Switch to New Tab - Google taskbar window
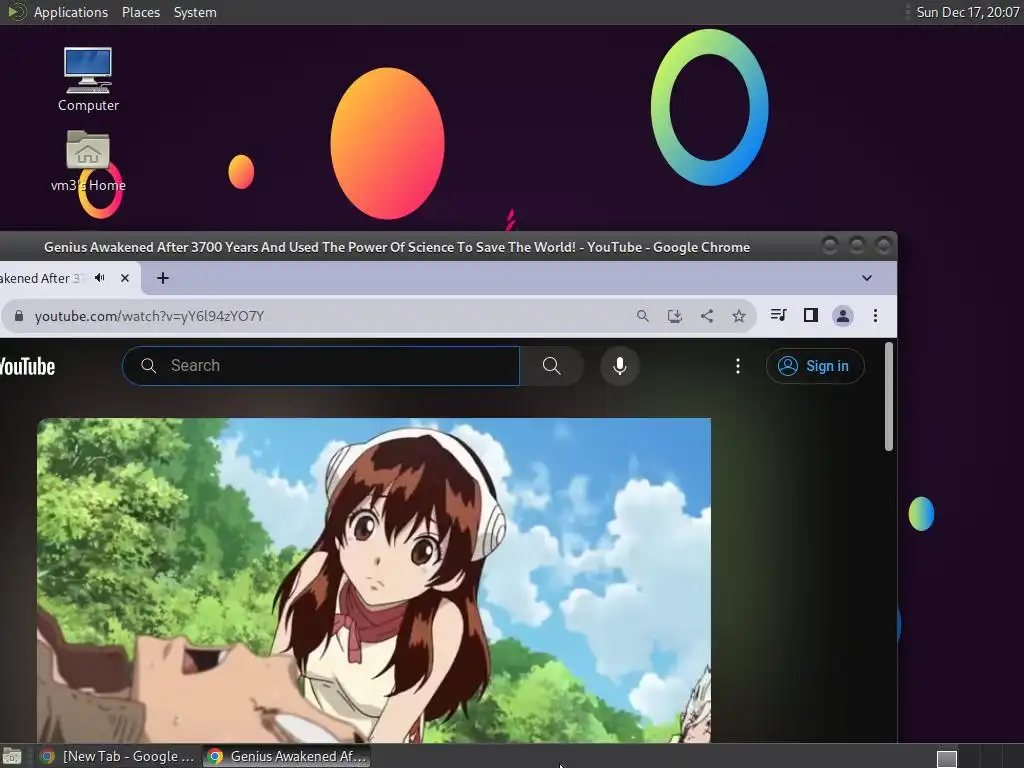 pos(118,756)
